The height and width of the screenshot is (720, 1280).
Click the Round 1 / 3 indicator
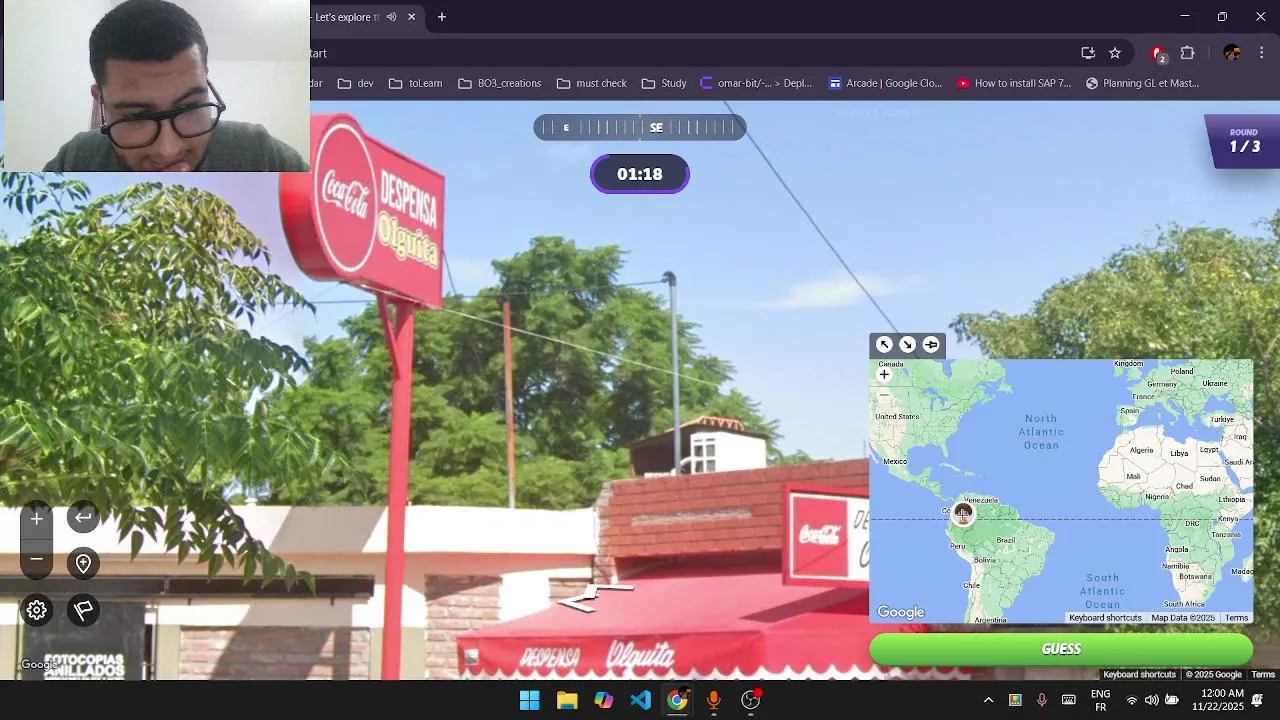click(1243, 141)
